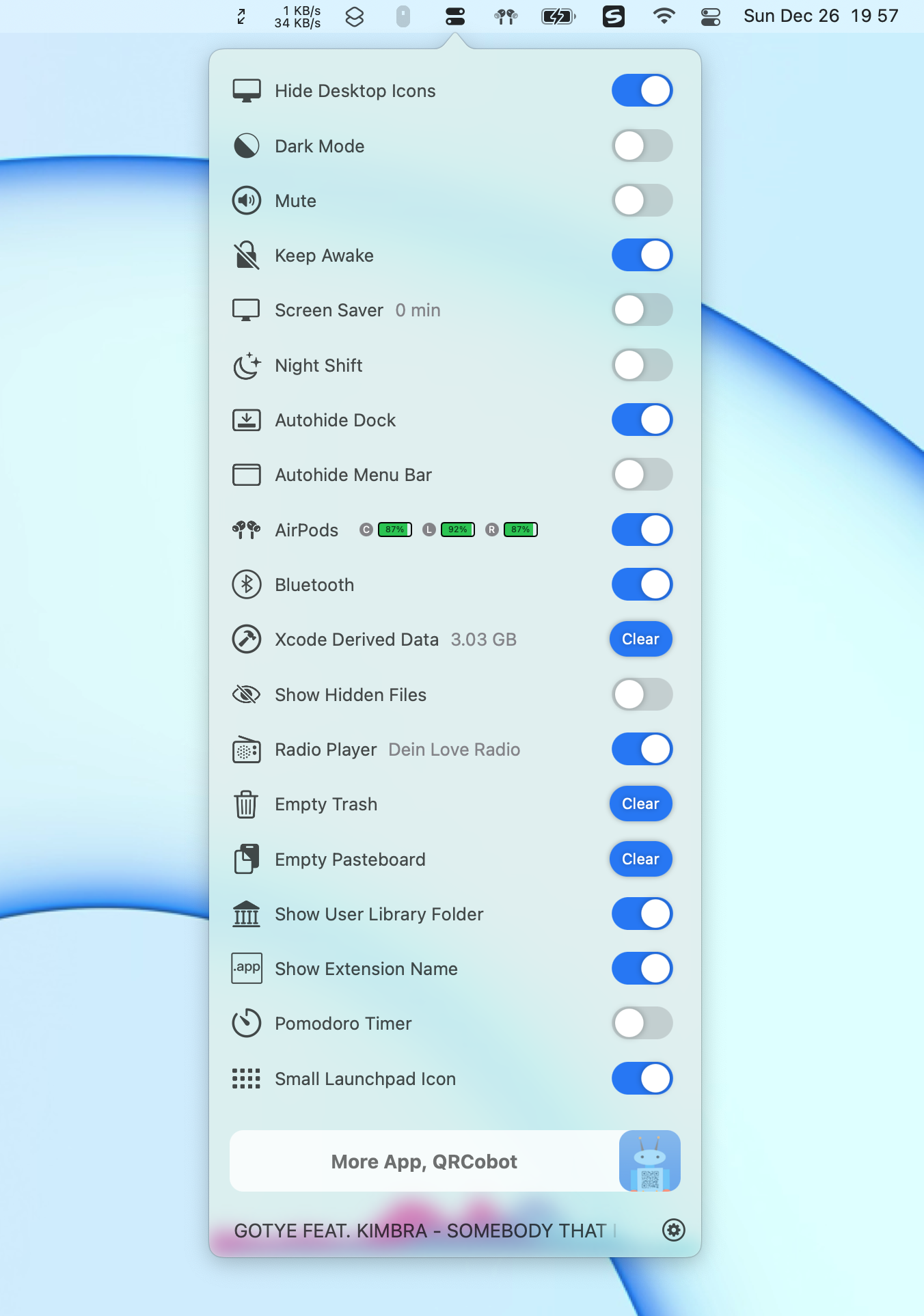The image size is (924, 1316).
Task: Click Clear next to Empty Trash
Action: pos(640,804)
